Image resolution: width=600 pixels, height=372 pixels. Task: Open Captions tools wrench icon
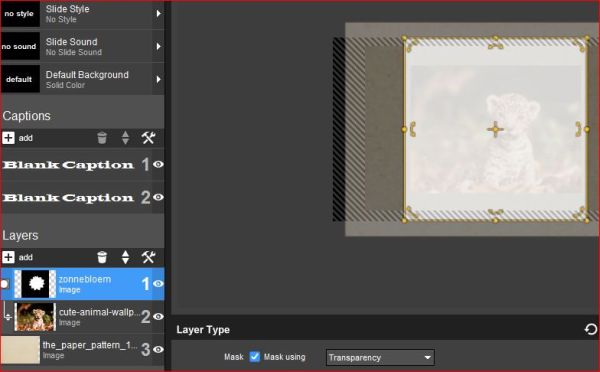point(148,138)
